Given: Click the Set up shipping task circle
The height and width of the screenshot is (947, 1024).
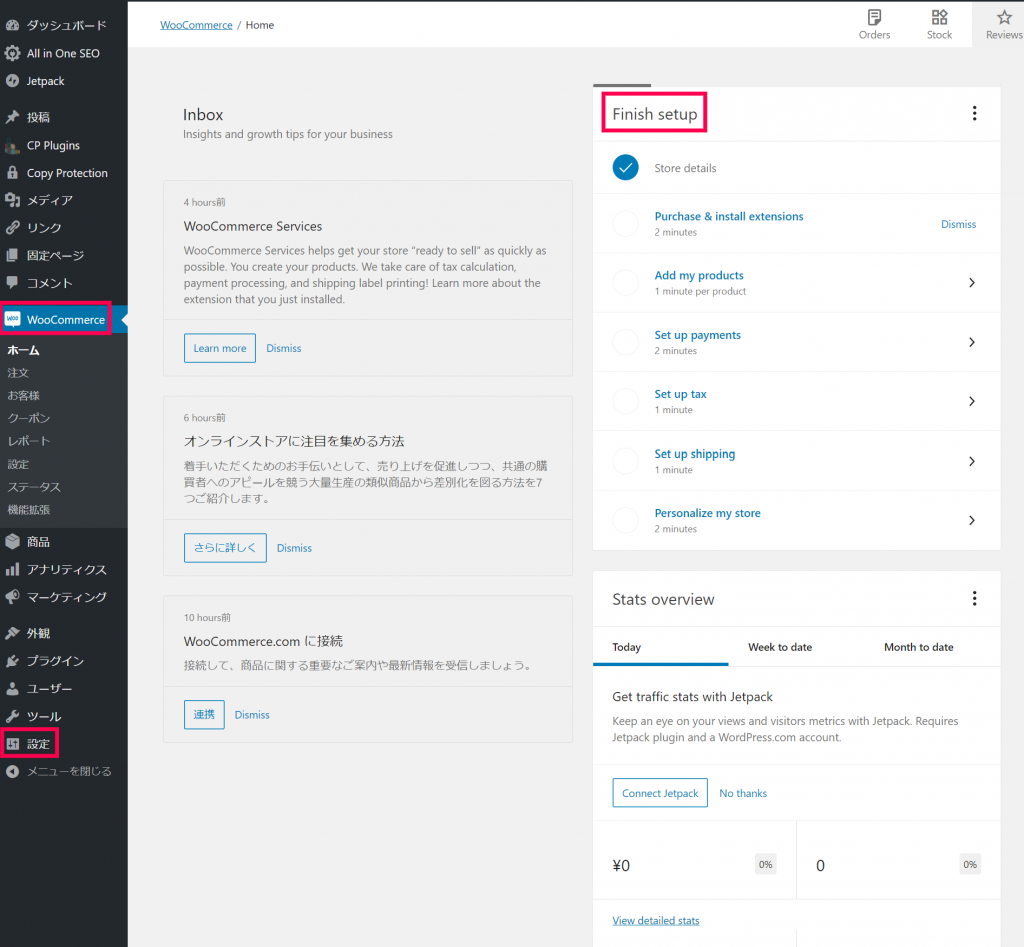Looking at the screenshot, I should (x=626, y=461).
